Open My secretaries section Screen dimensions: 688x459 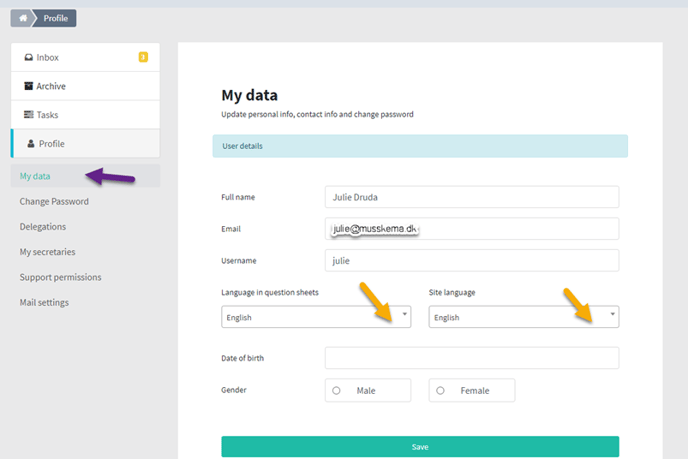[x=47, y=252]
